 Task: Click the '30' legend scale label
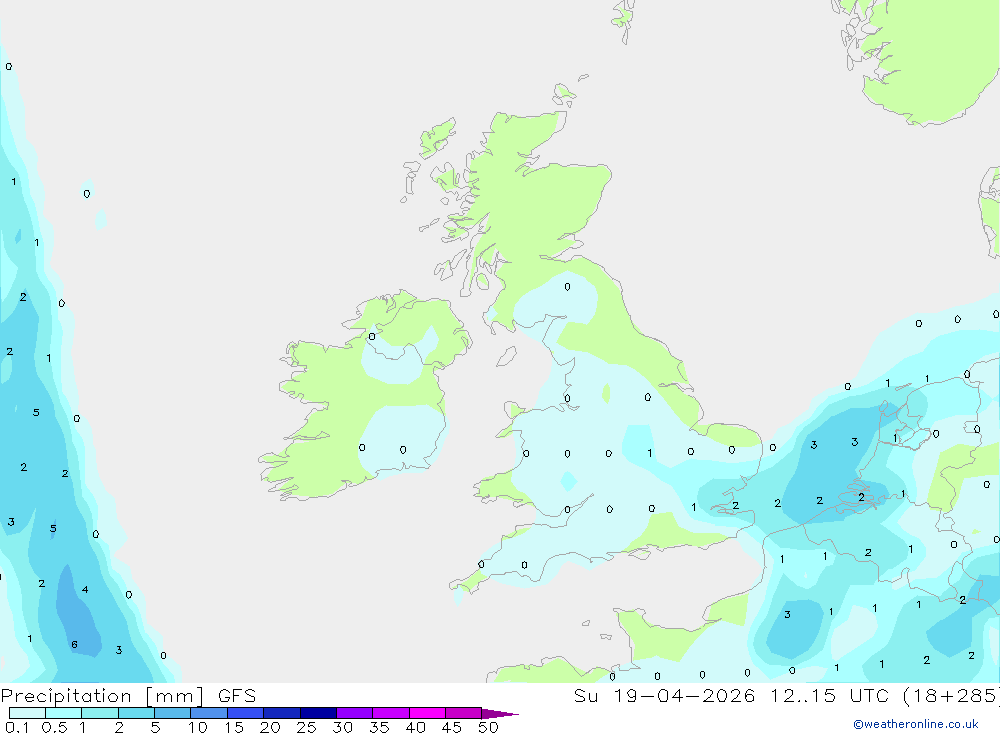[x=343, y=727]
